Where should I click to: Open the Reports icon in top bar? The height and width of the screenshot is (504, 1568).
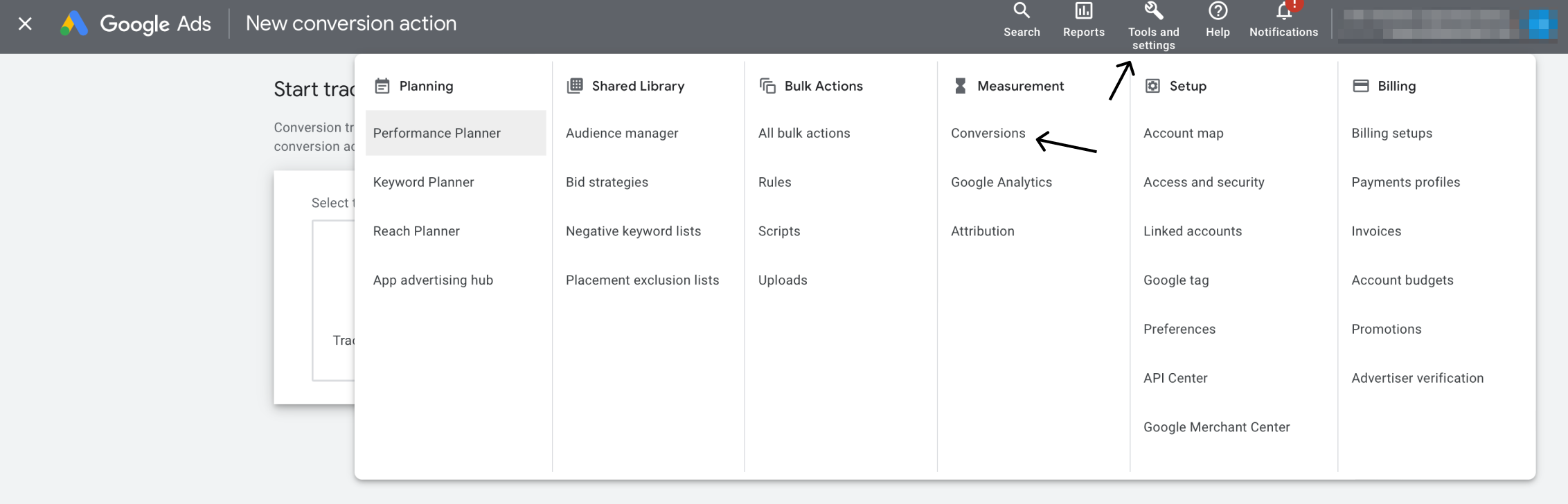tap(1083, 12)
